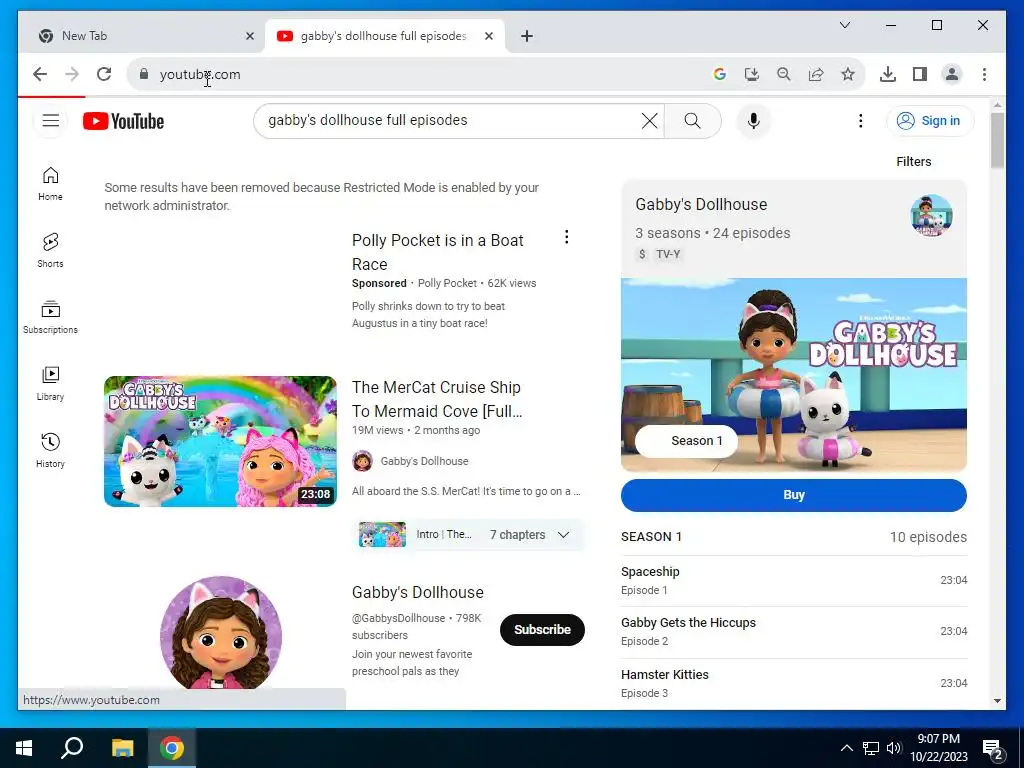This screenshot has height=768, width=1024.
Task: Open Gabby's Dollhouse channel avatar in show panel
Action: pos(931,215)
